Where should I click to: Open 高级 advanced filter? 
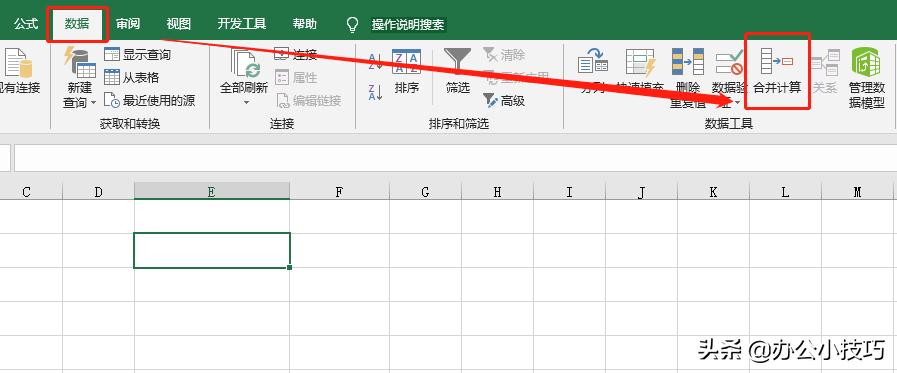tap(504, 101)
